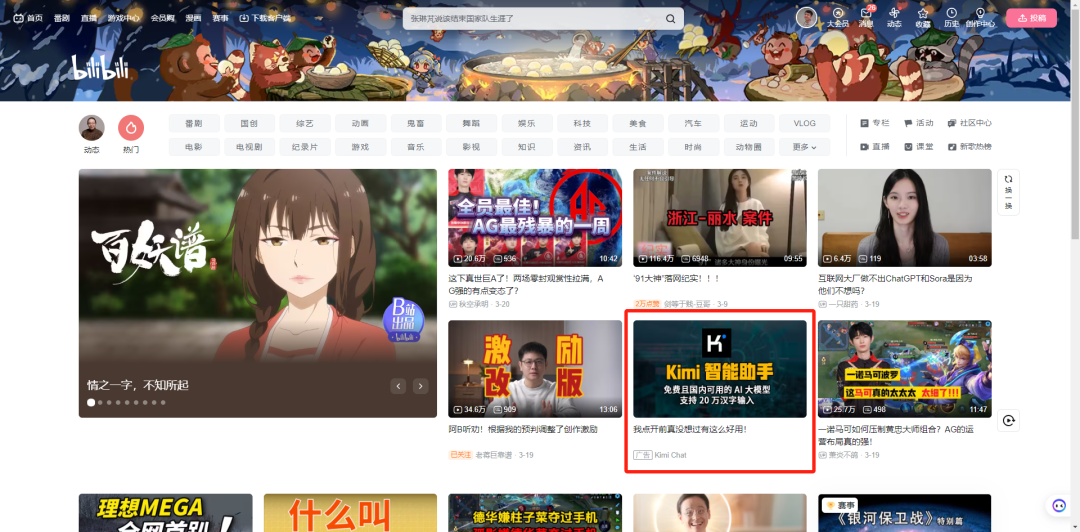Select the 番剧 category tab
The width and height of the screenshot is (1080, 532).
coord(194,123)
